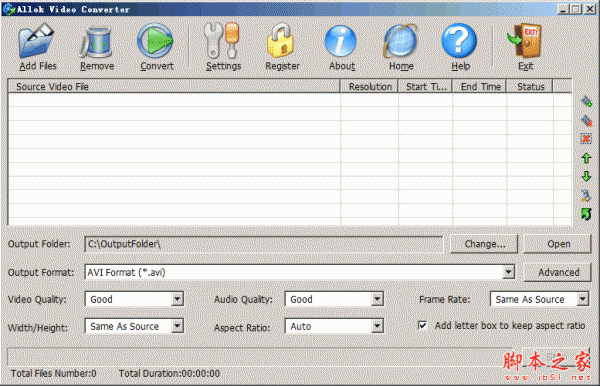This screenshot has width=600, height=386.
Task: Click the Source Video File column header
Action: (174, 86)
